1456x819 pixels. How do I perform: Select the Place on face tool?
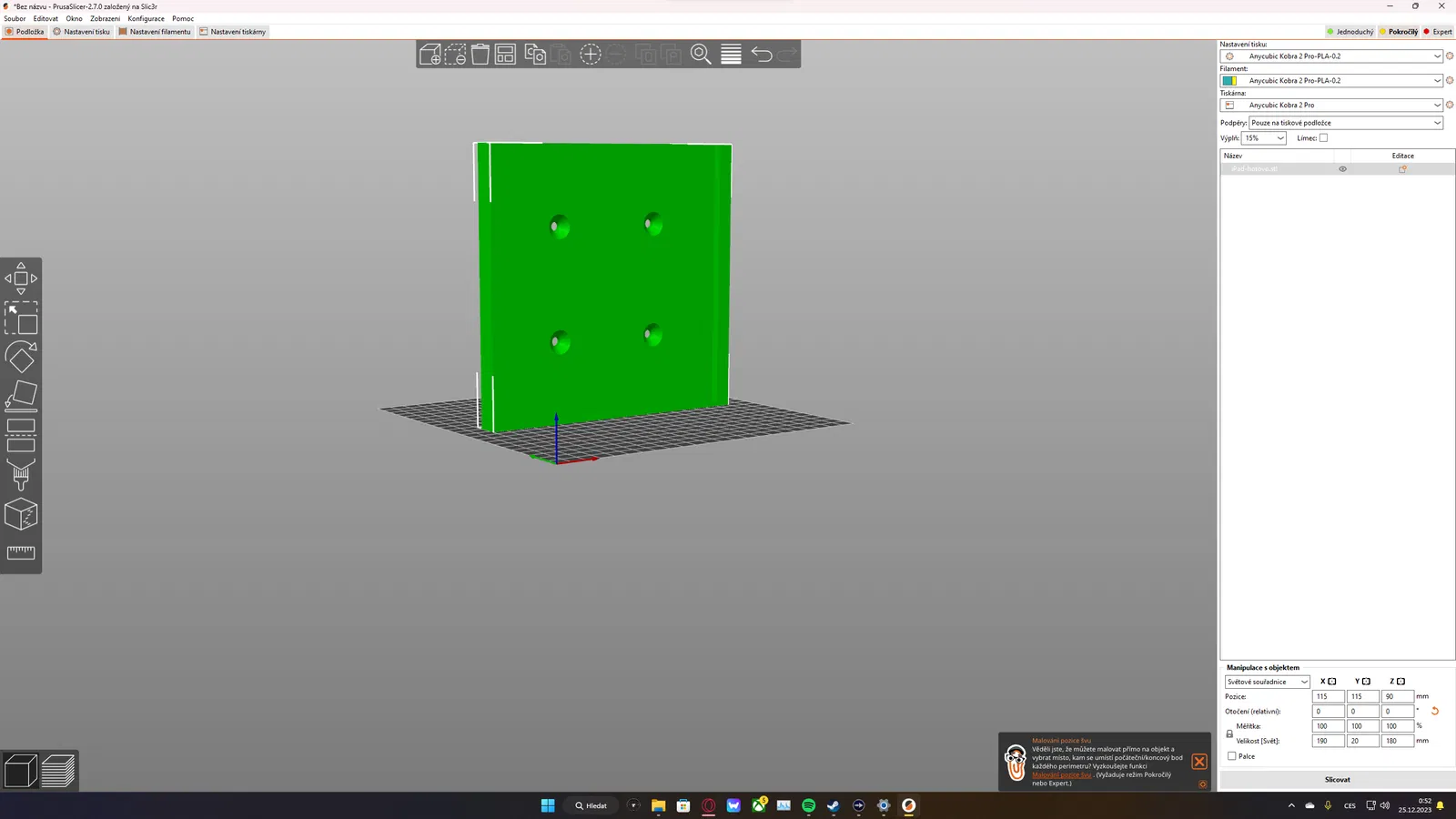coord(21,396)
